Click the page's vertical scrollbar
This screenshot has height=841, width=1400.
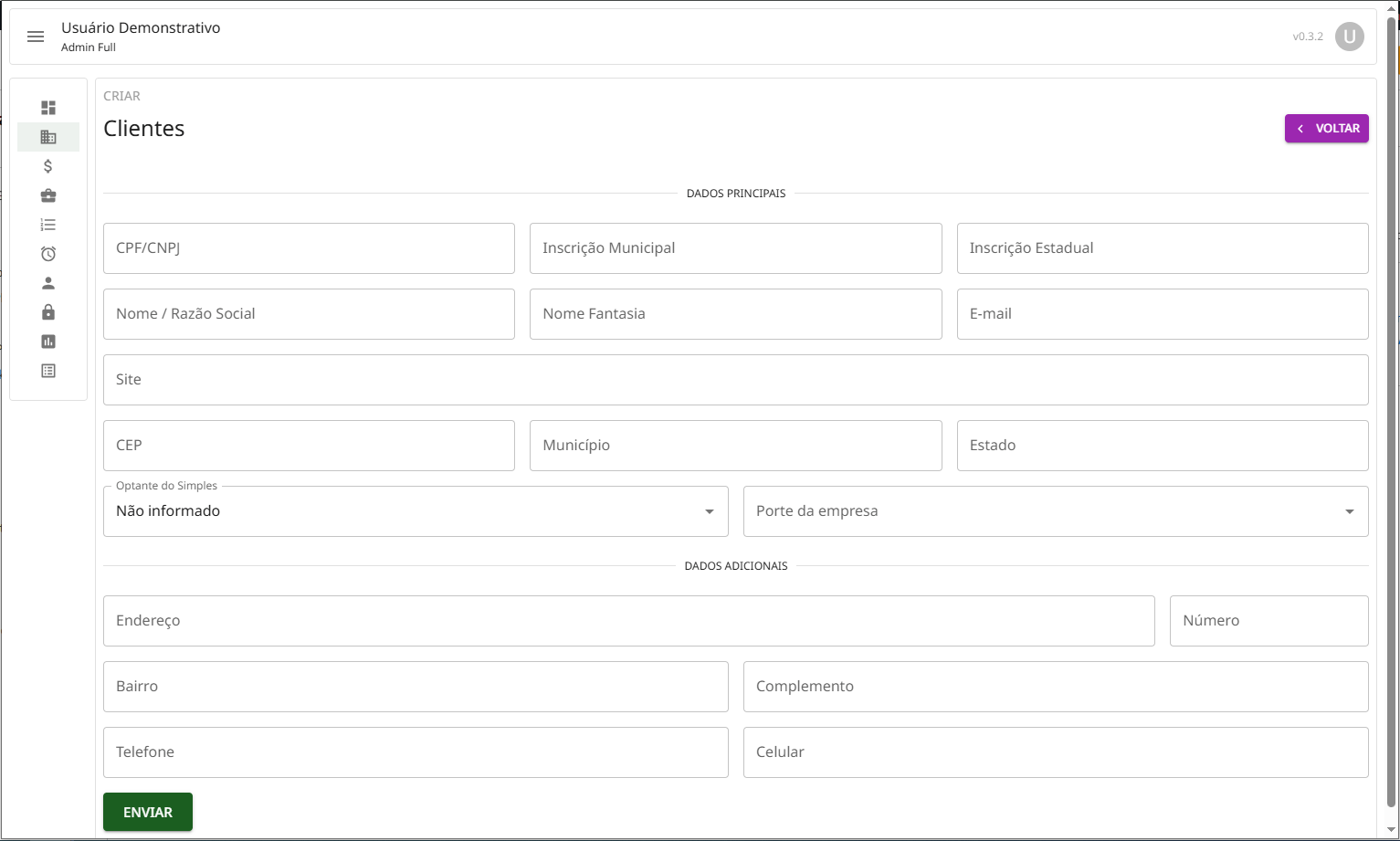(x=1392, y=411)
